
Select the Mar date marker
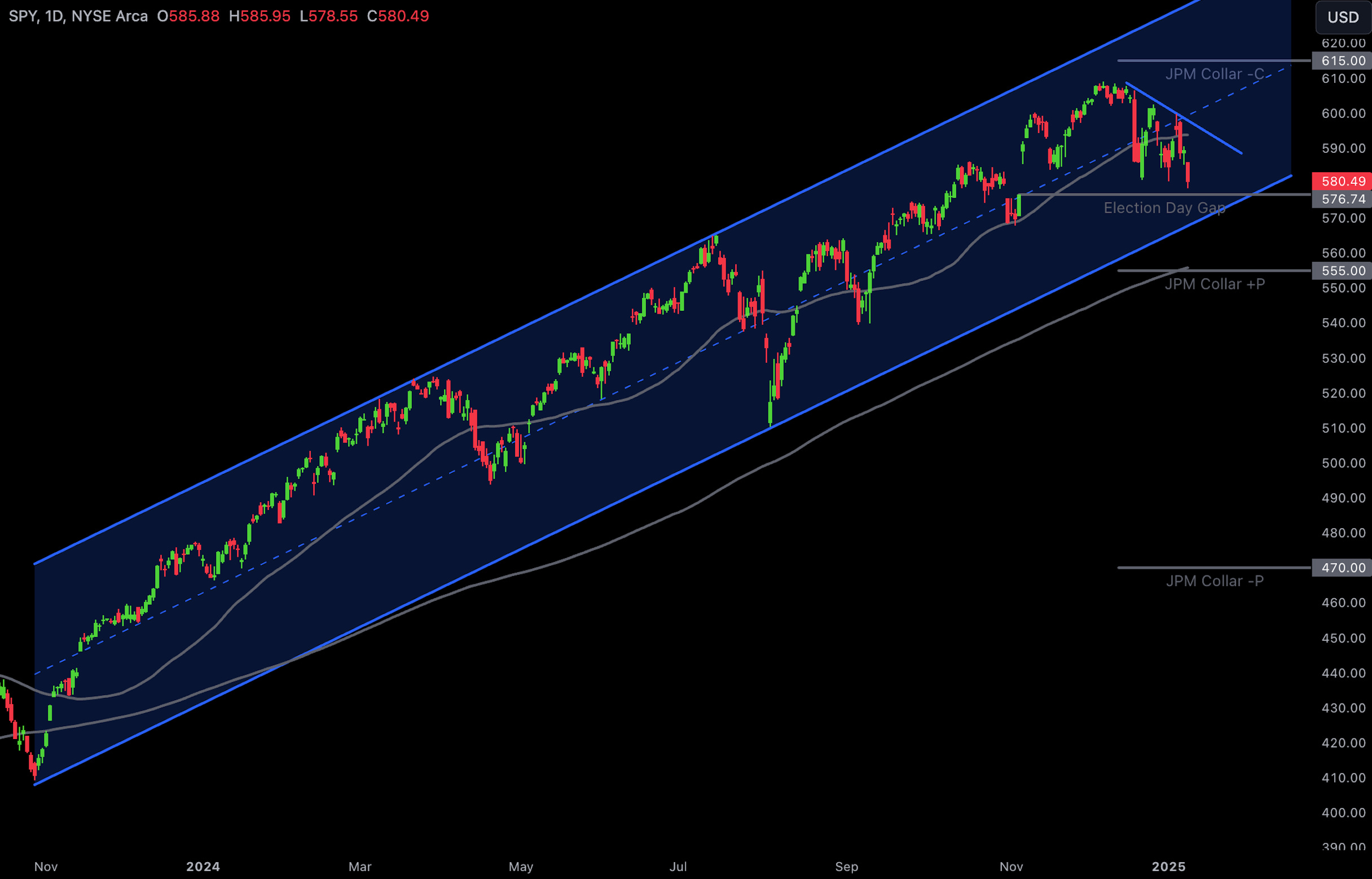coord(360,867)
